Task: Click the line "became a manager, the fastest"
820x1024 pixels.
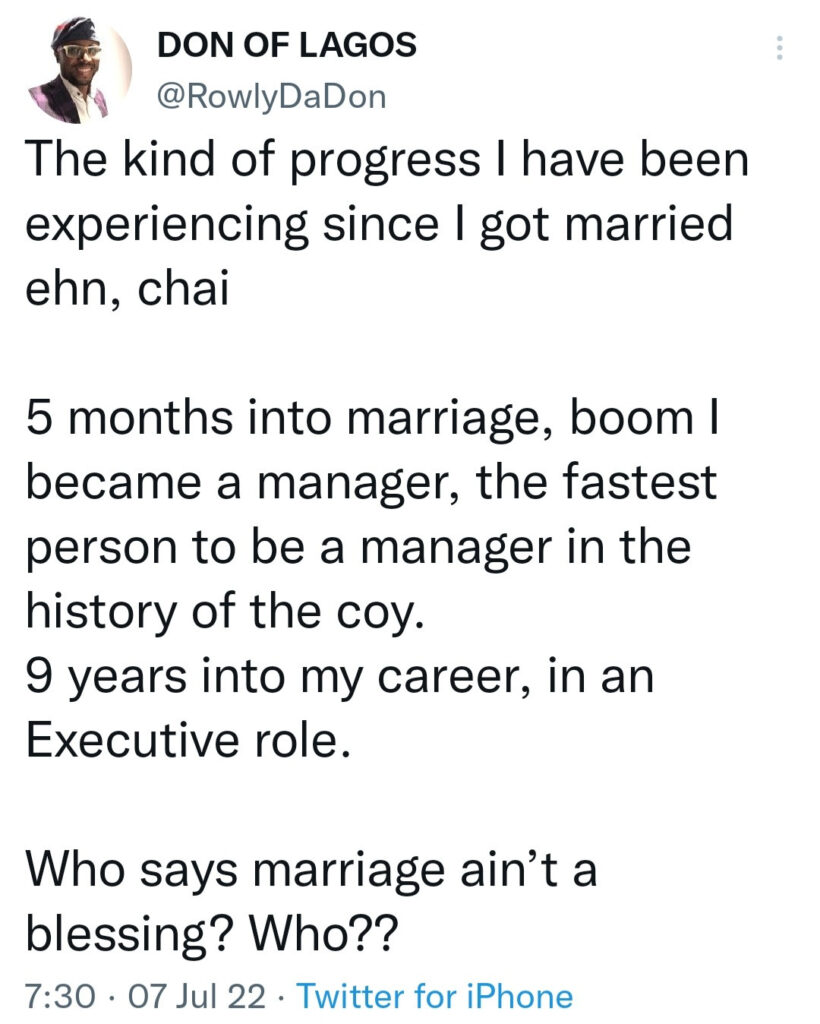Action: [x=371, y=482]
